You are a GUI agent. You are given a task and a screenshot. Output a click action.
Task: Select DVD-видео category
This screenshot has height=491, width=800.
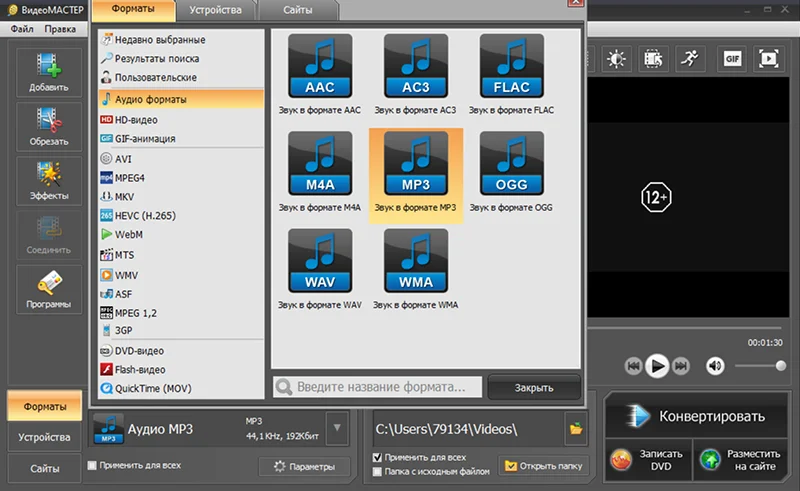click(x=181, y=351)
